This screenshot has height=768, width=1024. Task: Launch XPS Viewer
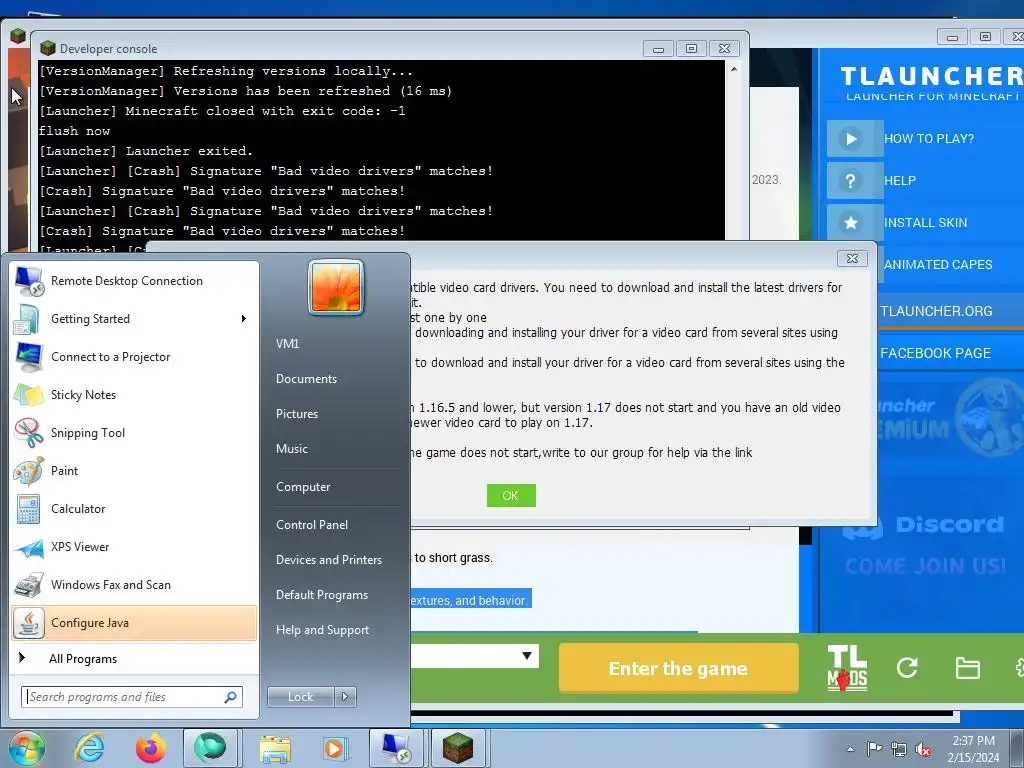[x=134, y=546]
